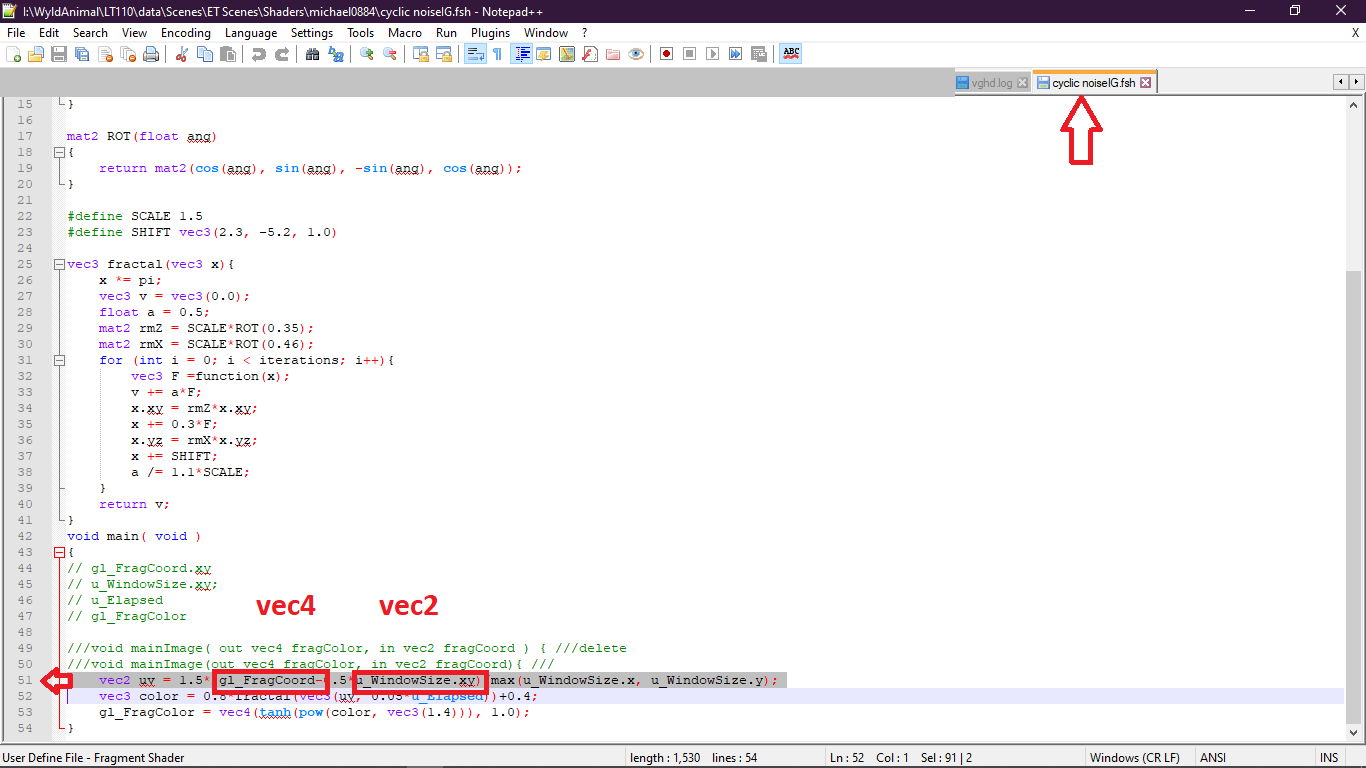1366x768 pixels.
Task: Switch to the vghd.log tab
Action: (991, 83)
